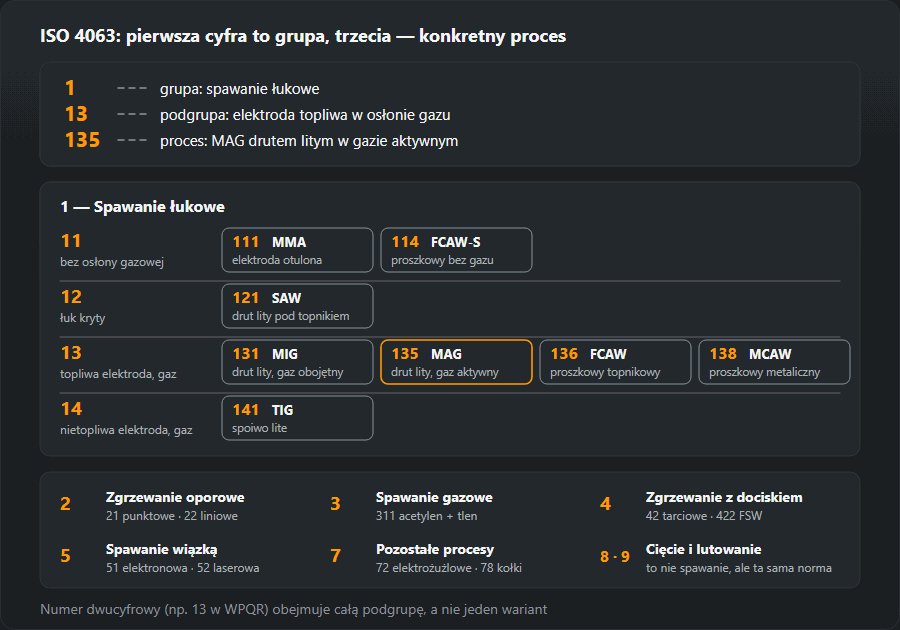The width and height of the screenshot is (900, 630).
Task: Choose the 131 MIG process card
Action: [297, 362]
